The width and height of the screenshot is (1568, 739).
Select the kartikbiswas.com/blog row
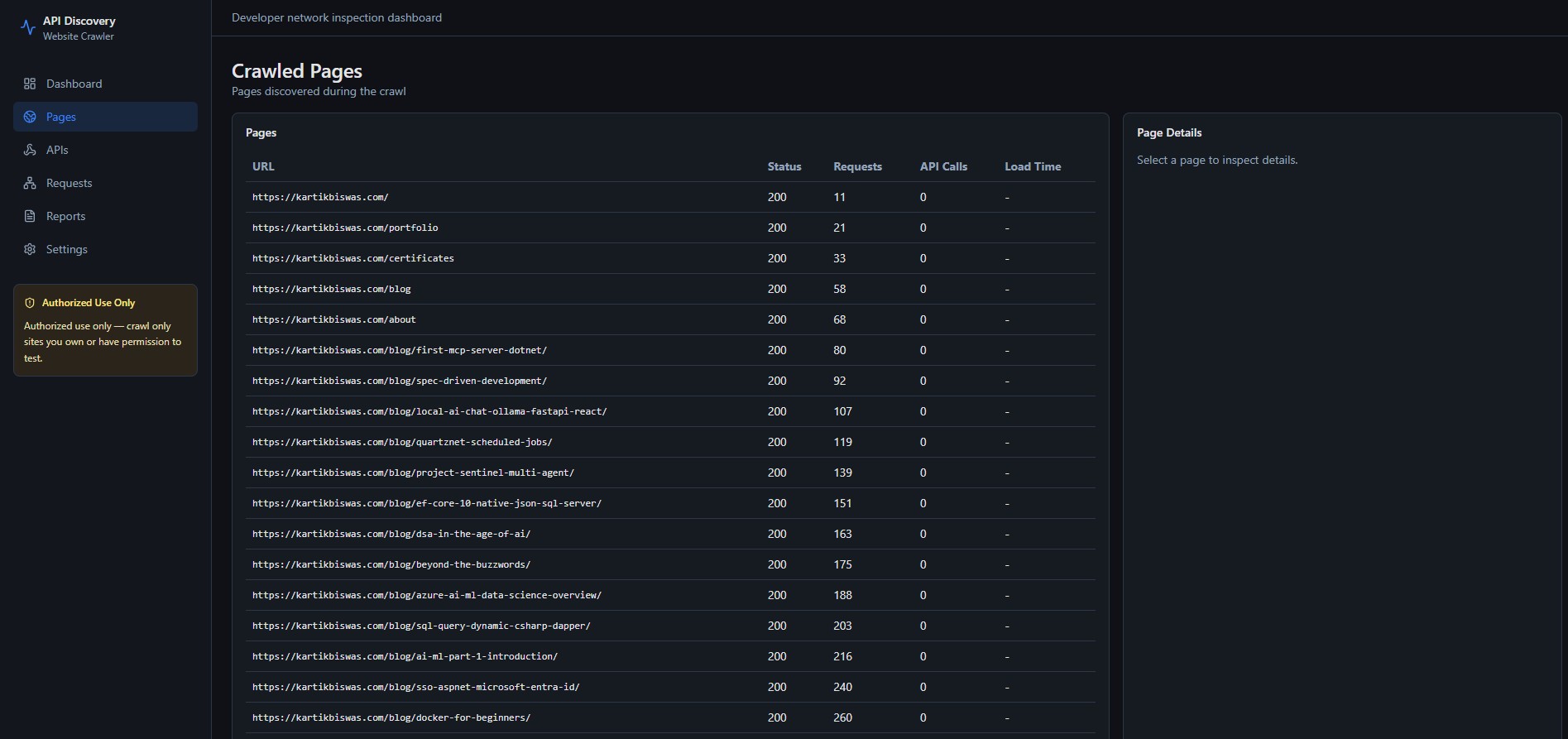(670, 289)
